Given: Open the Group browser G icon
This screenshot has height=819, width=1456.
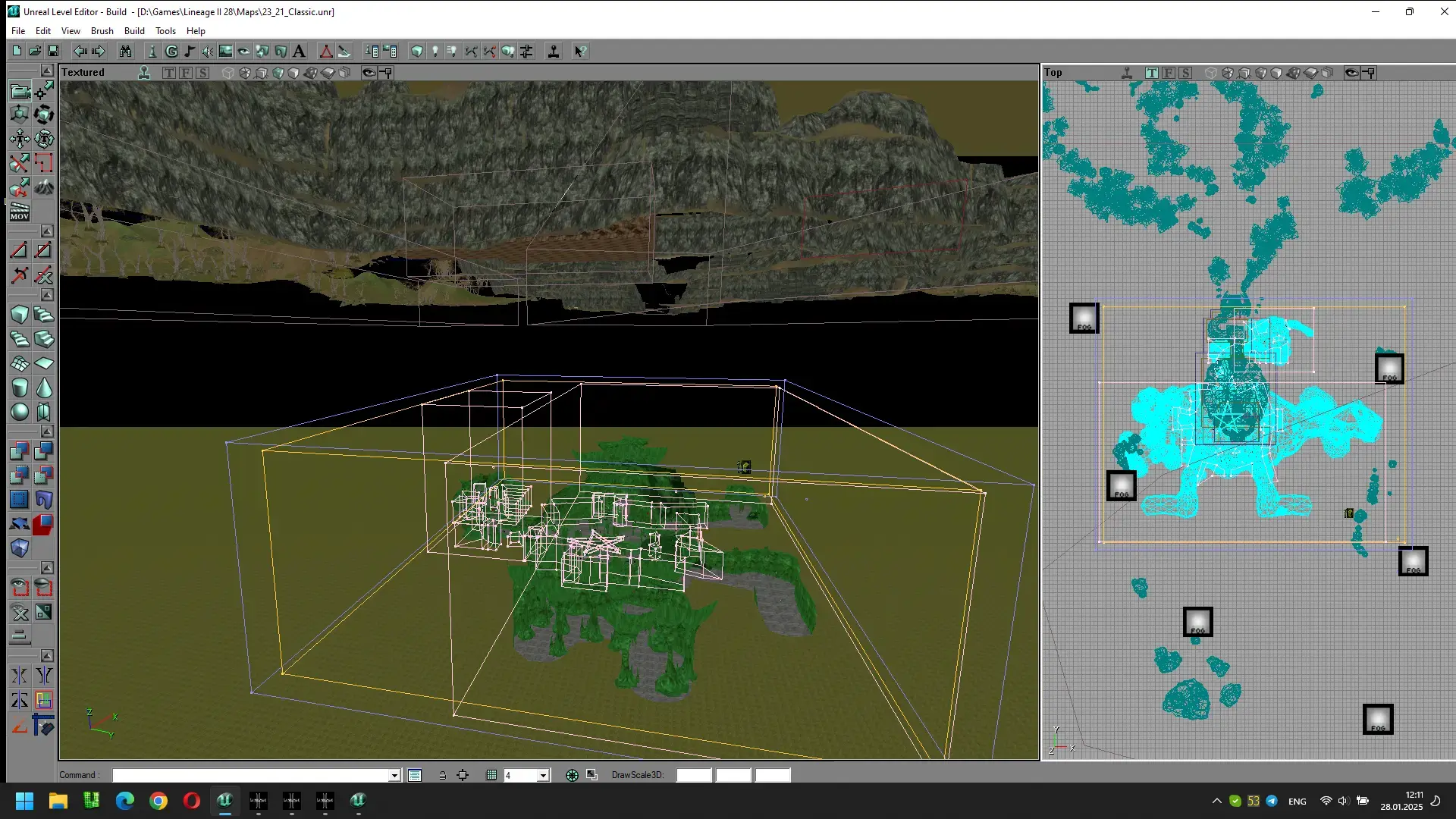Looking at the screenshot, I should (x=171, y=51).
